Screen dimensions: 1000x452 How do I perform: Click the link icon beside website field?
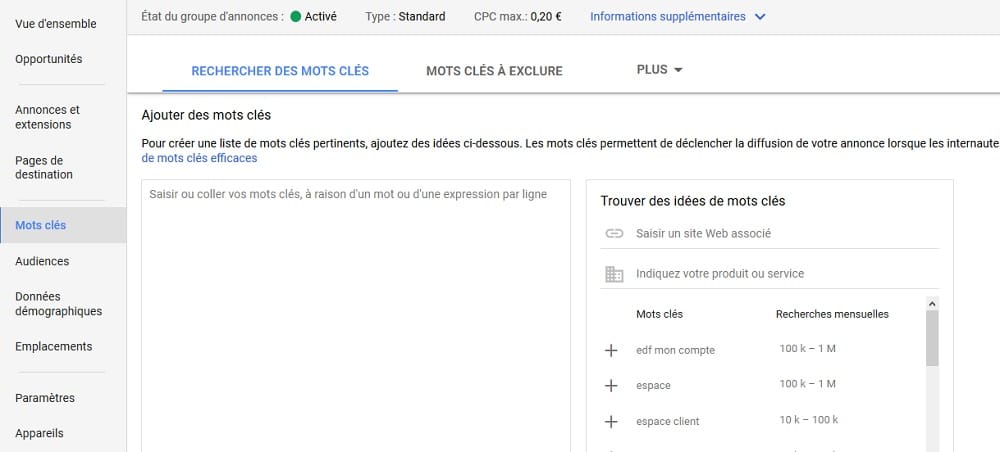coord(614,233)
